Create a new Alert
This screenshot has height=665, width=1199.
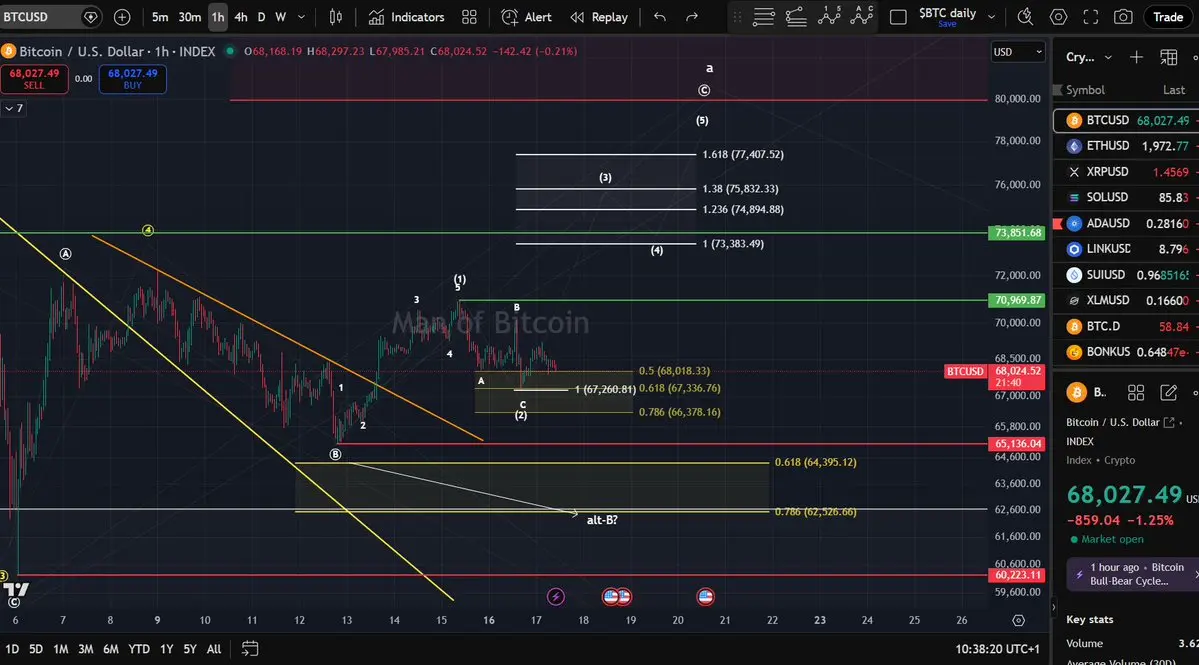pyautogui.click(x=526, y=17)
